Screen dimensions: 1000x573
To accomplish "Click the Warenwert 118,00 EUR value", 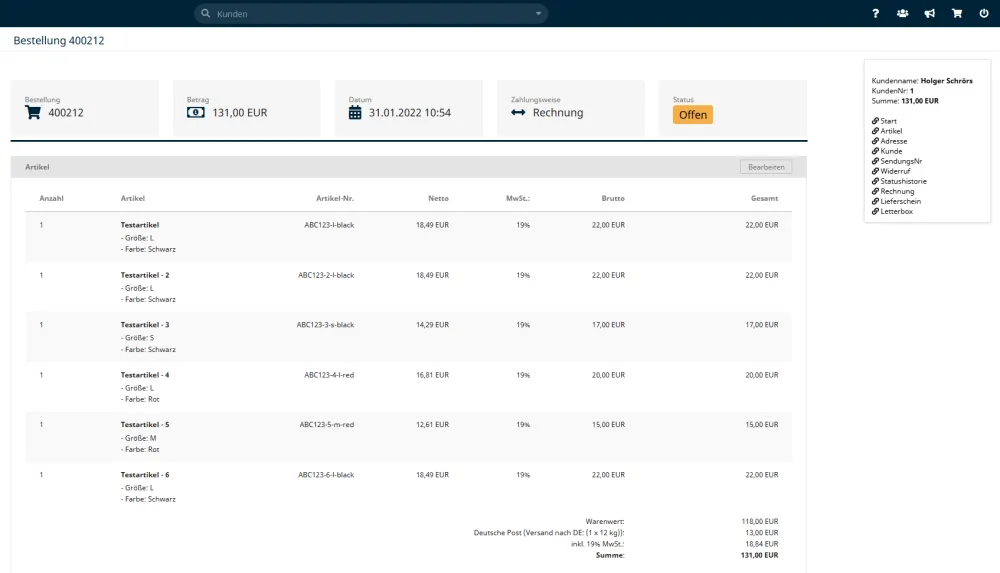I will [x=760, y=521].
